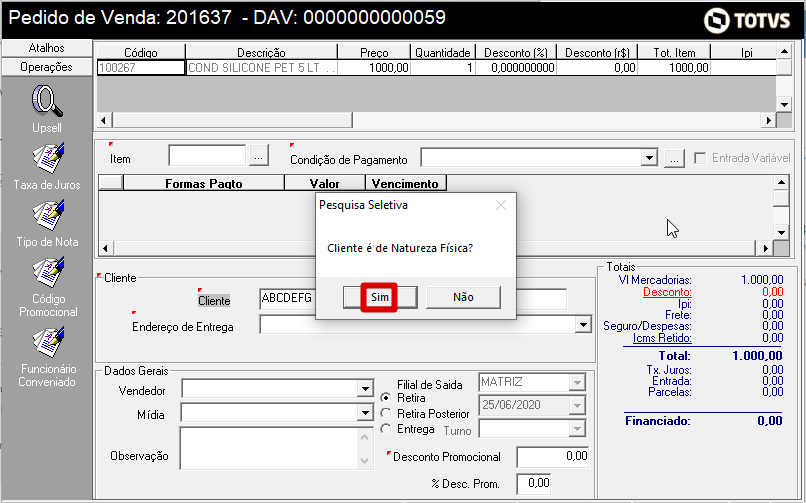Click the Desconto (%) column header

click(516, 52)
